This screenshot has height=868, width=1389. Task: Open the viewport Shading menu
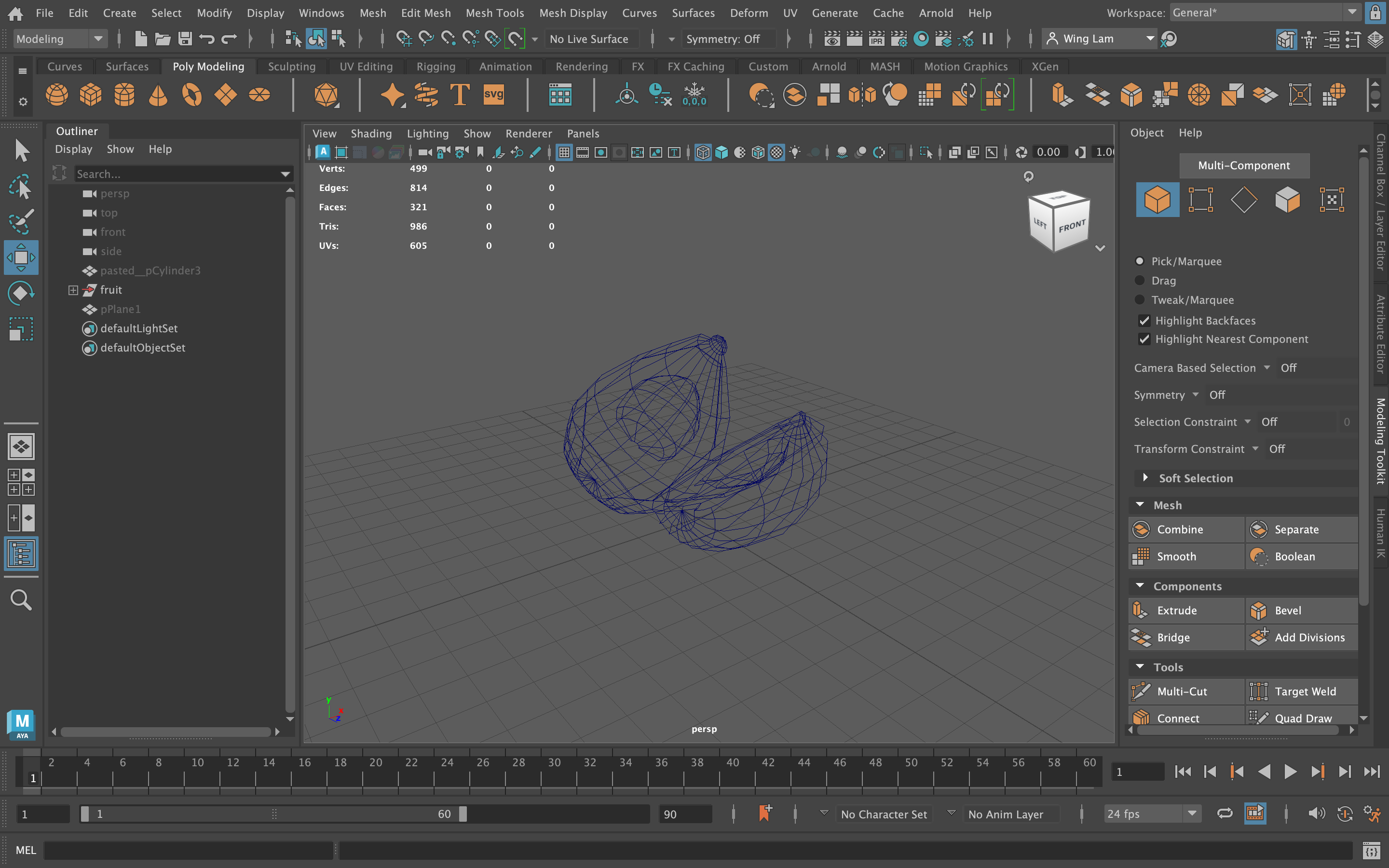pos(371,134)
